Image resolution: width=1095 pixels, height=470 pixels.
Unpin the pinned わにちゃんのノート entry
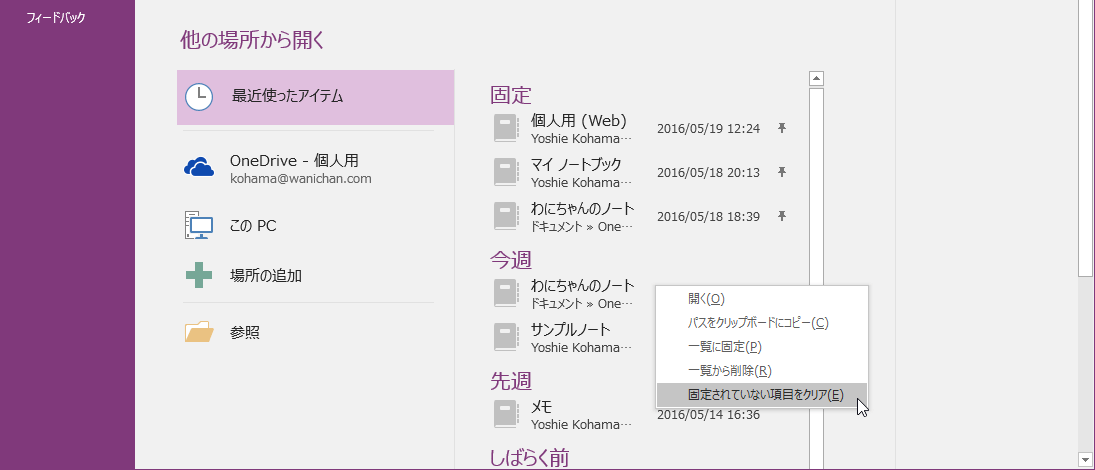click(782, 216)
